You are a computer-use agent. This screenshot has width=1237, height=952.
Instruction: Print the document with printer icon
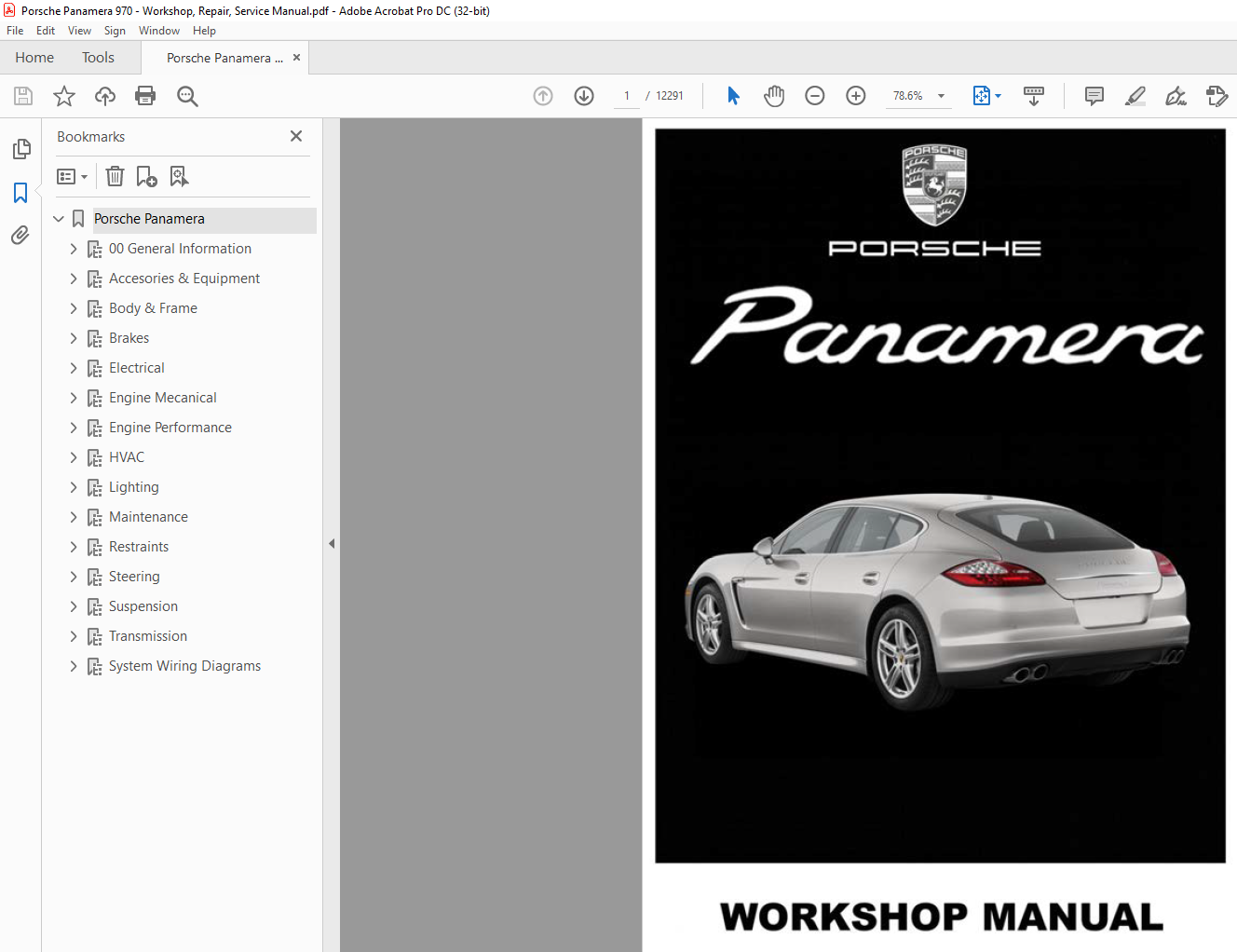coord(145,96)
